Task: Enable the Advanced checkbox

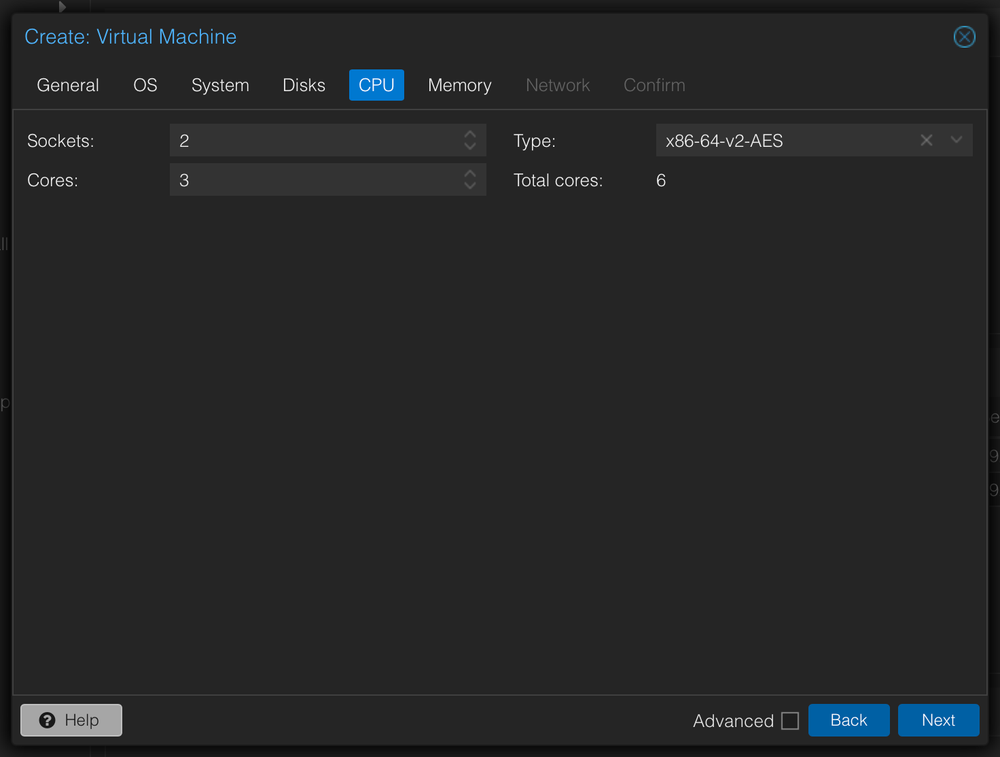Action: click(790, 720)
